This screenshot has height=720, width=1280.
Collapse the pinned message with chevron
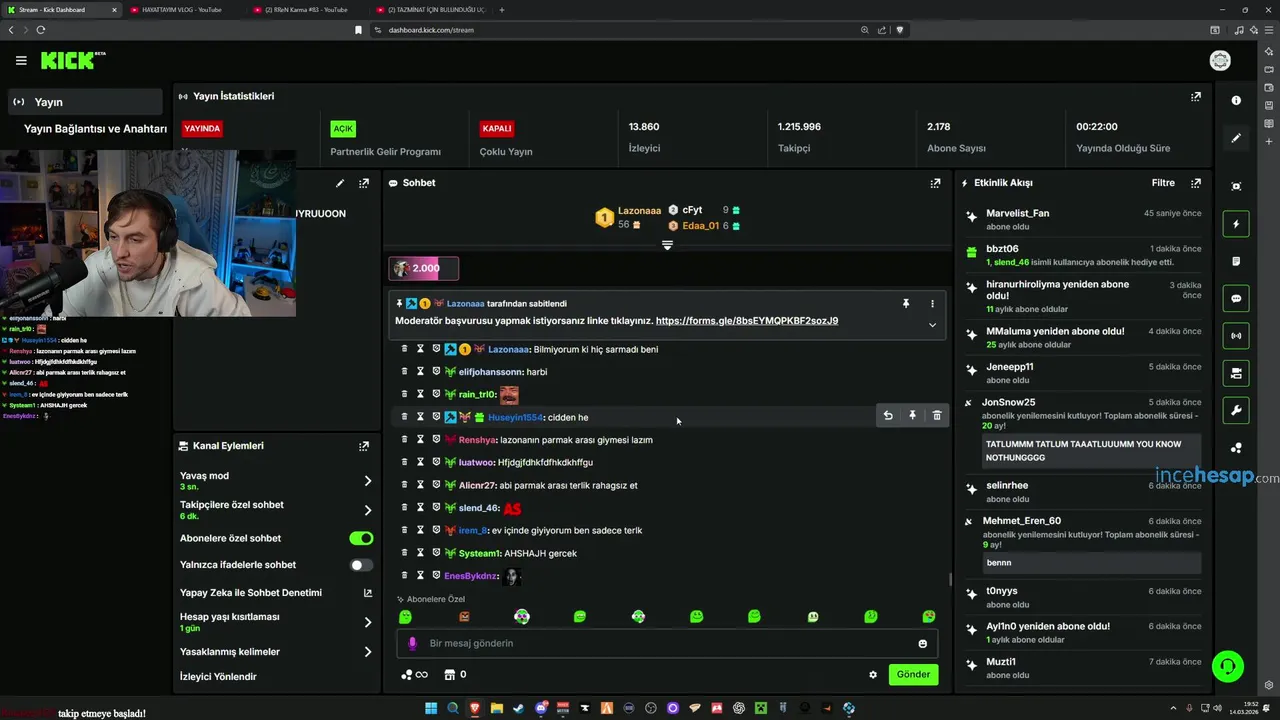(932, 325)
